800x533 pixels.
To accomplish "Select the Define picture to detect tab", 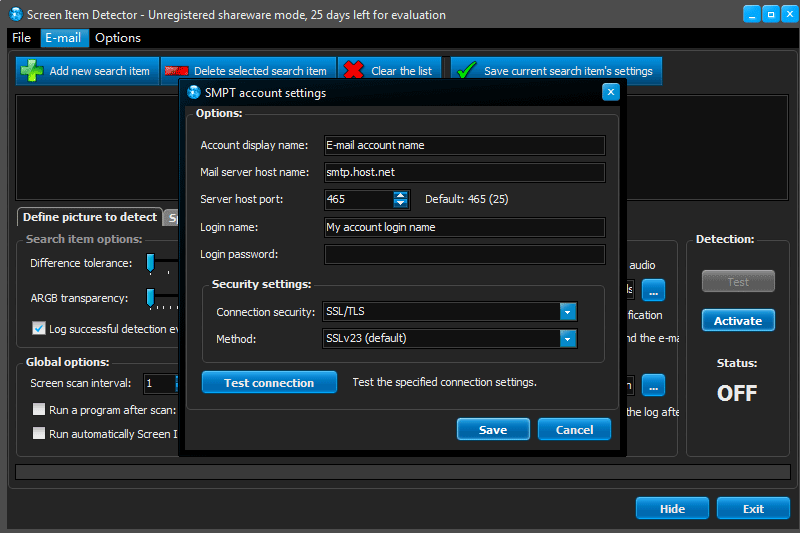I will point(90,217).
